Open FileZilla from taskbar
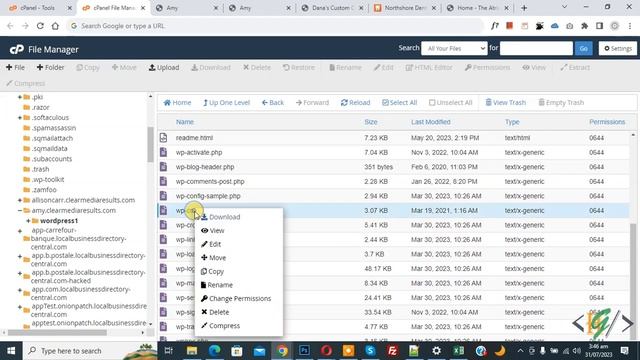The image size is (640, 360). coord(392,351)
